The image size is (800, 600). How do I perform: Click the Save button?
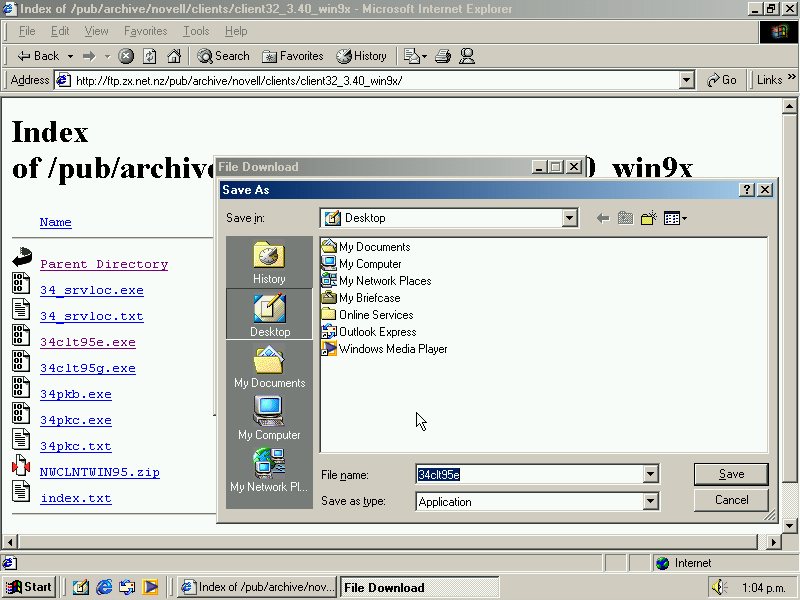pyautogui.click(x=731, y=474)
